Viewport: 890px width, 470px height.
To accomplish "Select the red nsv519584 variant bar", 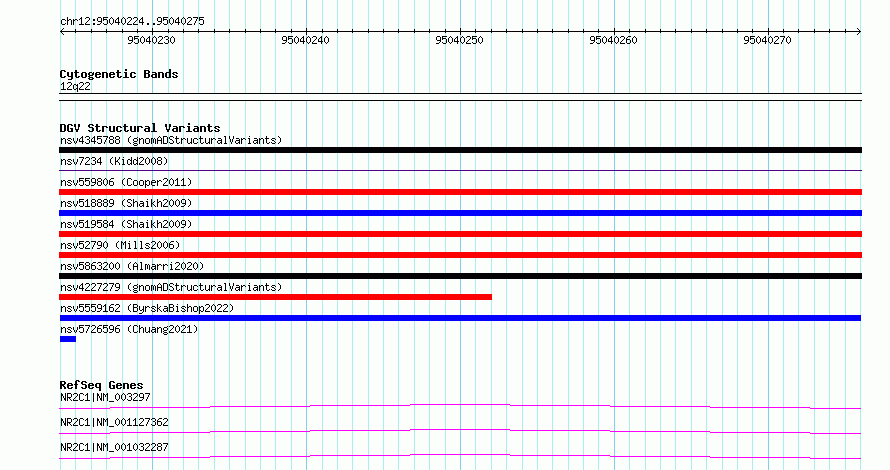I will (460, 234).
